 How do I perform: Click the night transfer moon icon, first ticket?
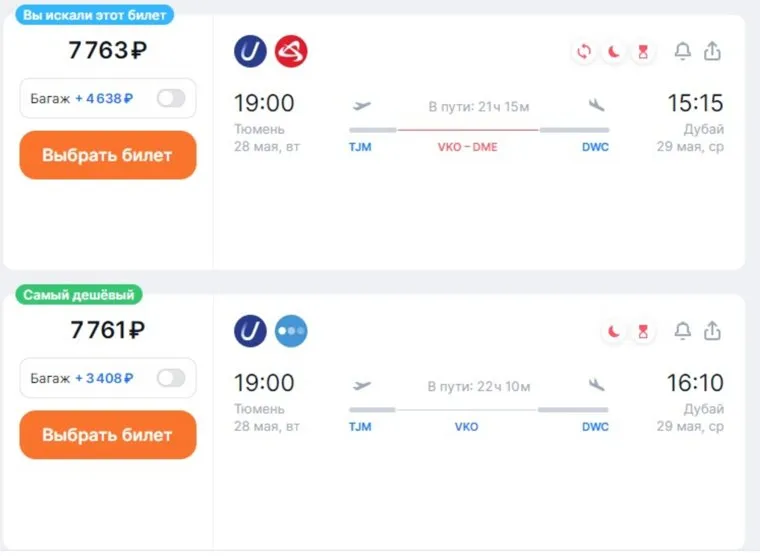(x=614, y=52)
